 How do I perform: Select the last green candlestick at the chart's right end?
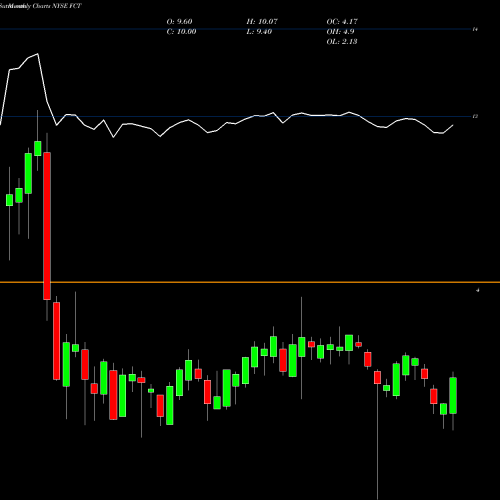[x=453, y=396]
